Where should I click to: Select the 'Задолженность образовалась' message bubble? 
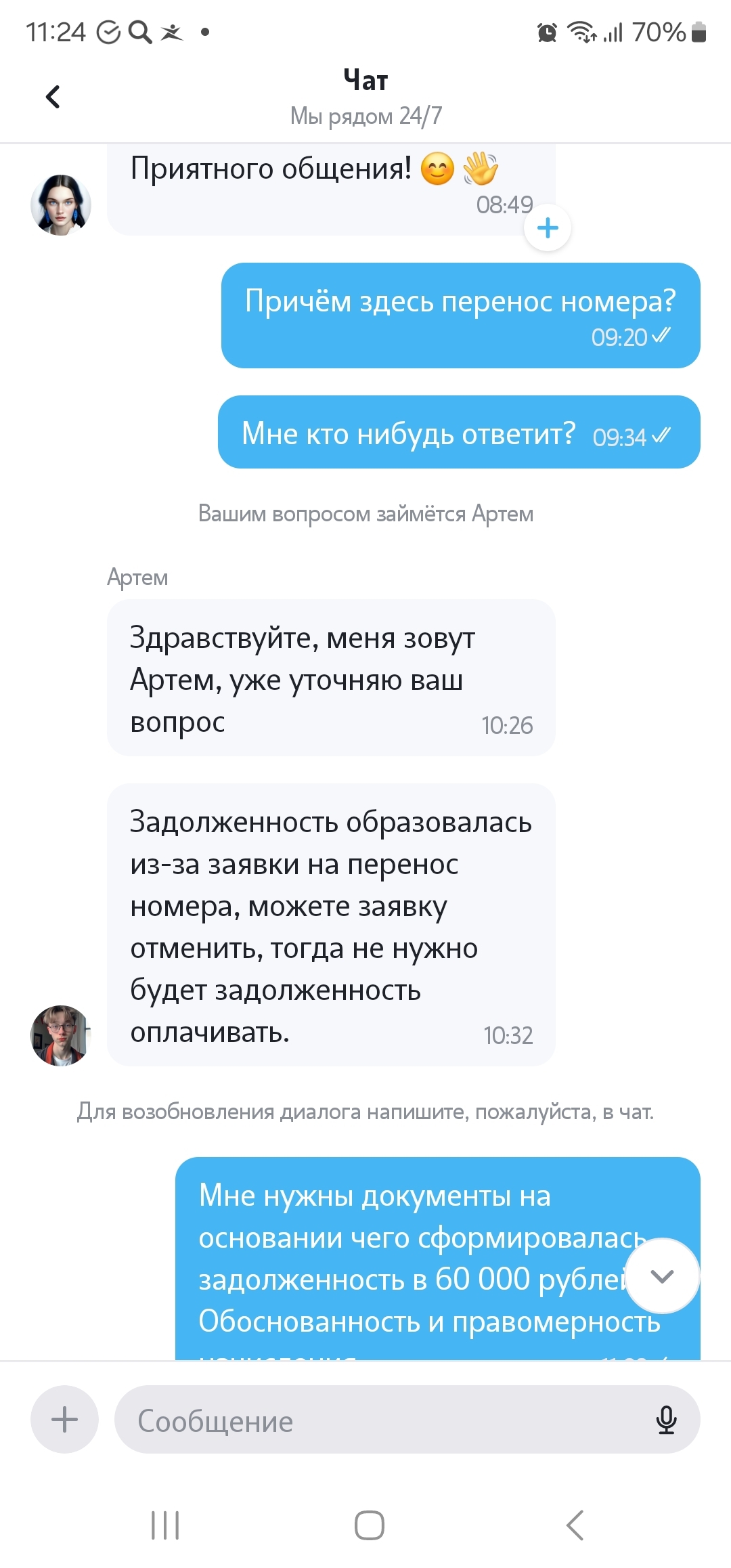pos(331,925)
